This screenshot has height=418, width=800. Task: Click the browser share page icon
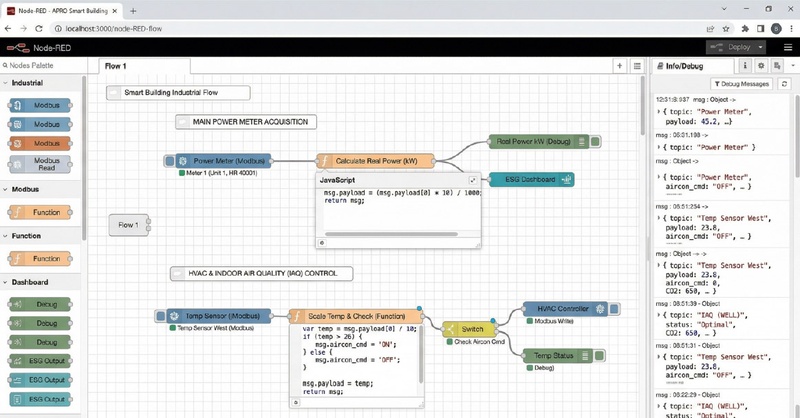pos(710,29)
